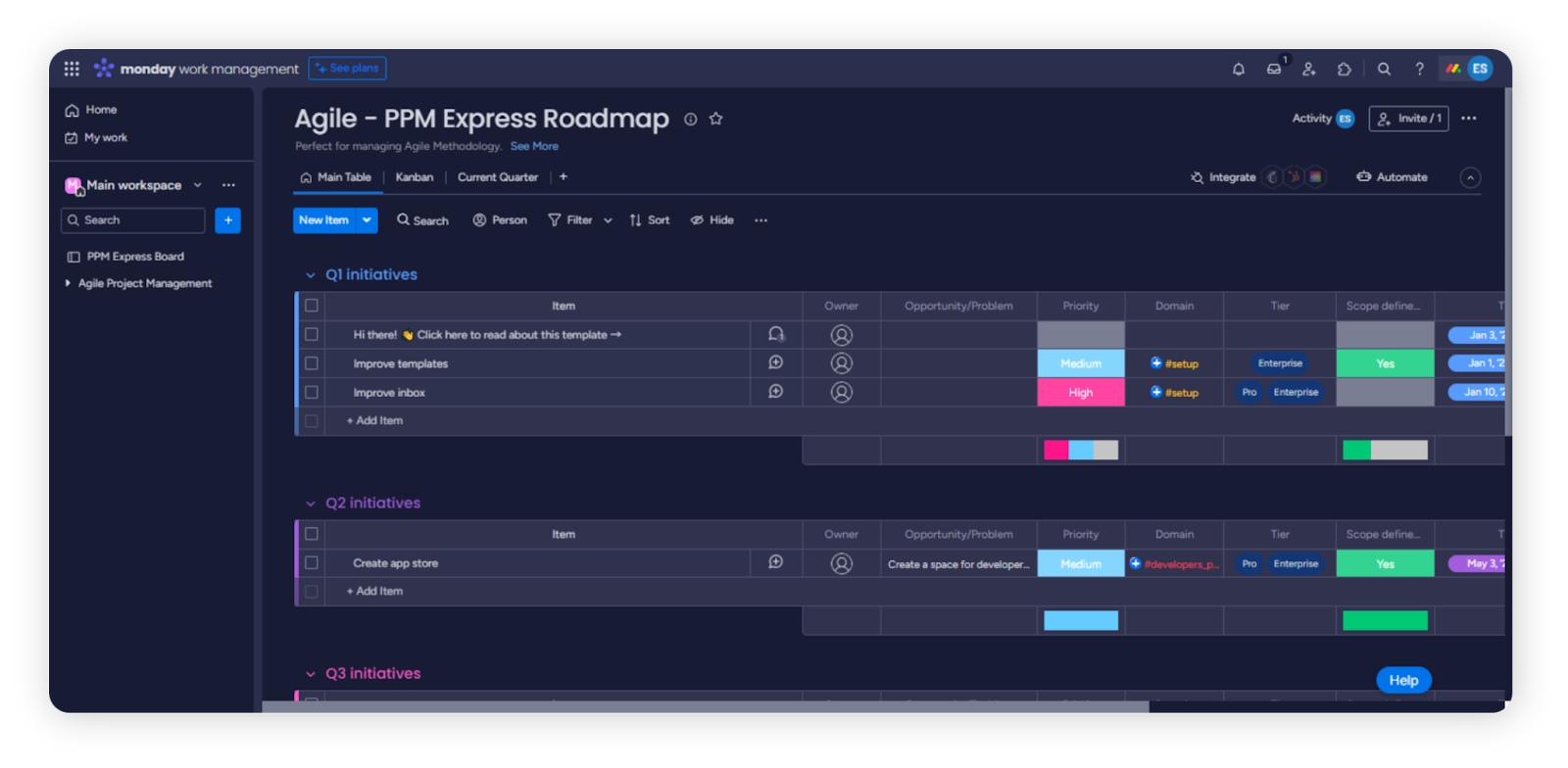Open Main workspace switcher chevron
Viewport: 1568px width, 768px height.
click(197, 185)
